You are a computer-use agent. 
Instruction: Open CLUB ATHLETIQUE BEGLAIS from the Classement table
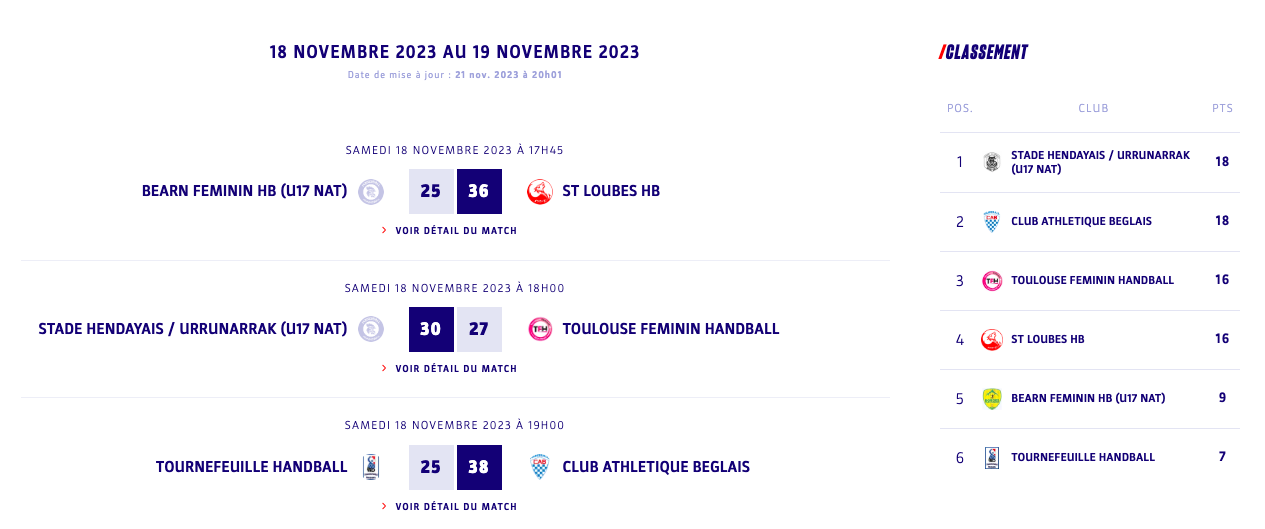point(1081,221)
